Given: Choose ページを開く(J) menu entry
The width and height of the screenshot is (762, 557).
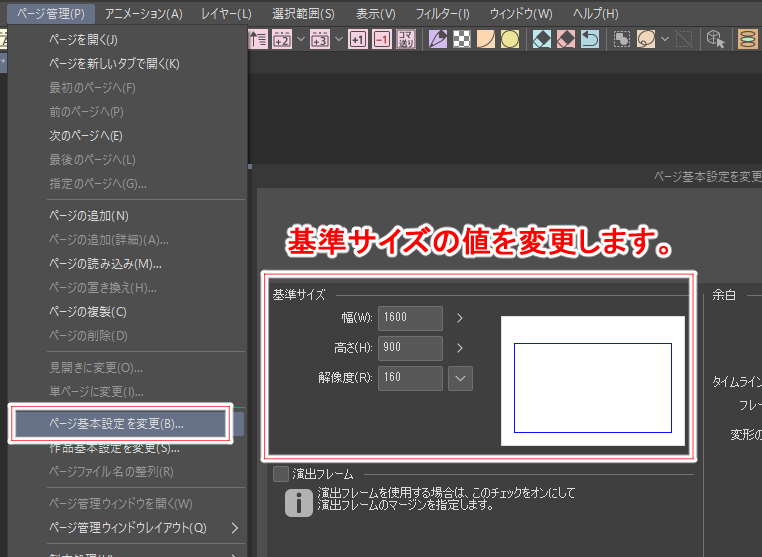Looking at the screenshot, I should click(129, 40).
